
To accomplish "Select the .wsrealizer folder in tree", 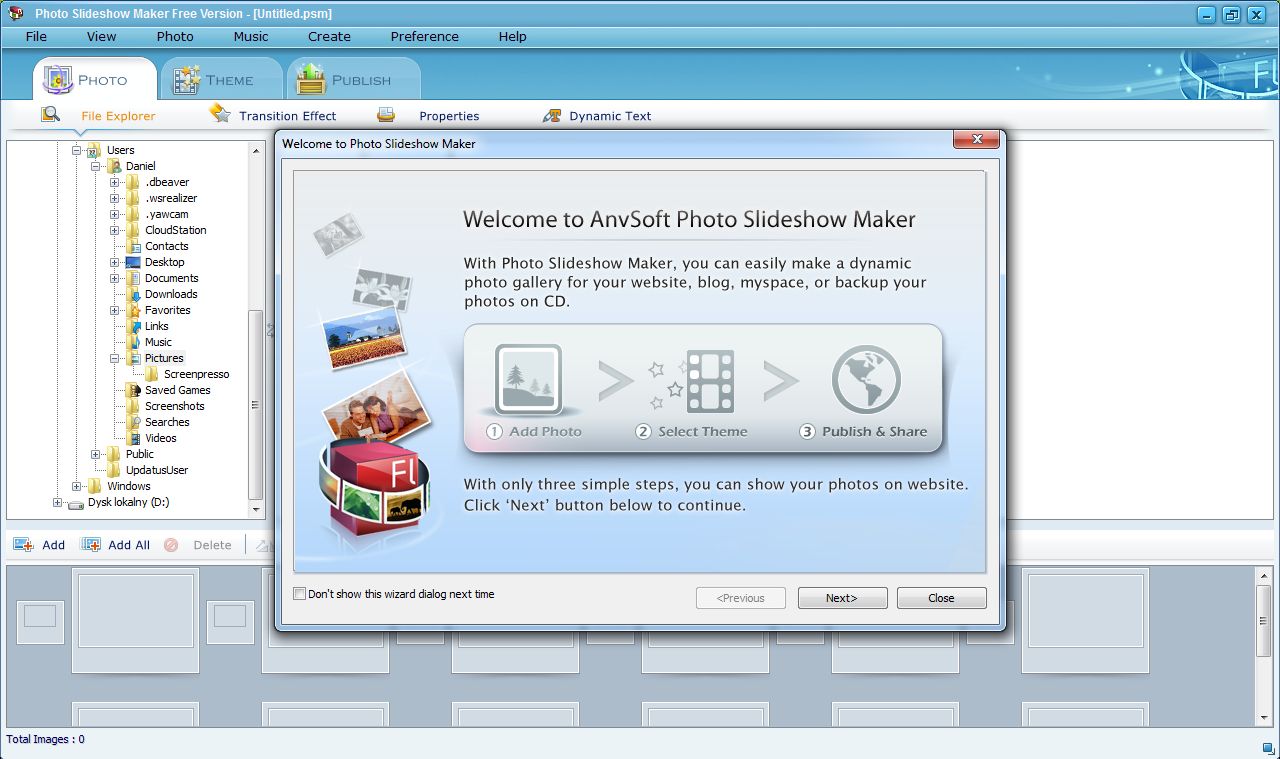I will [171, 198].
